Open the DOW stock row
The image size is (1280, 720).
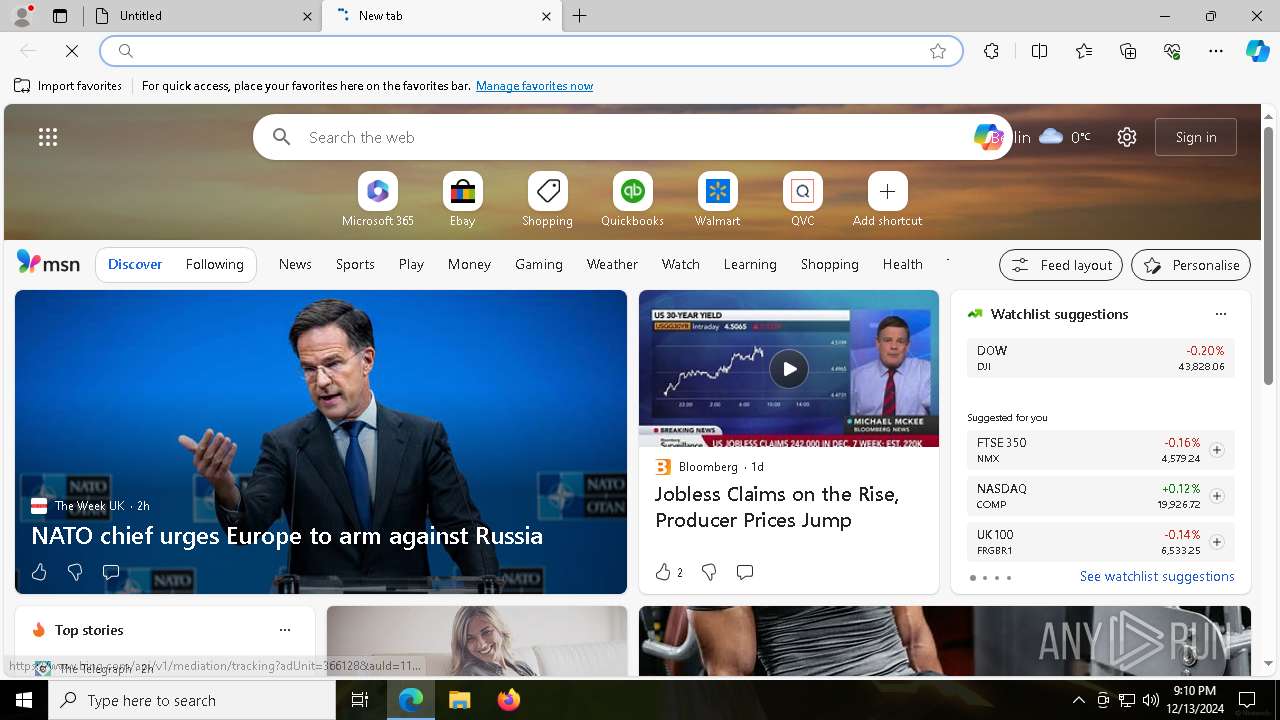[1100, 358]
